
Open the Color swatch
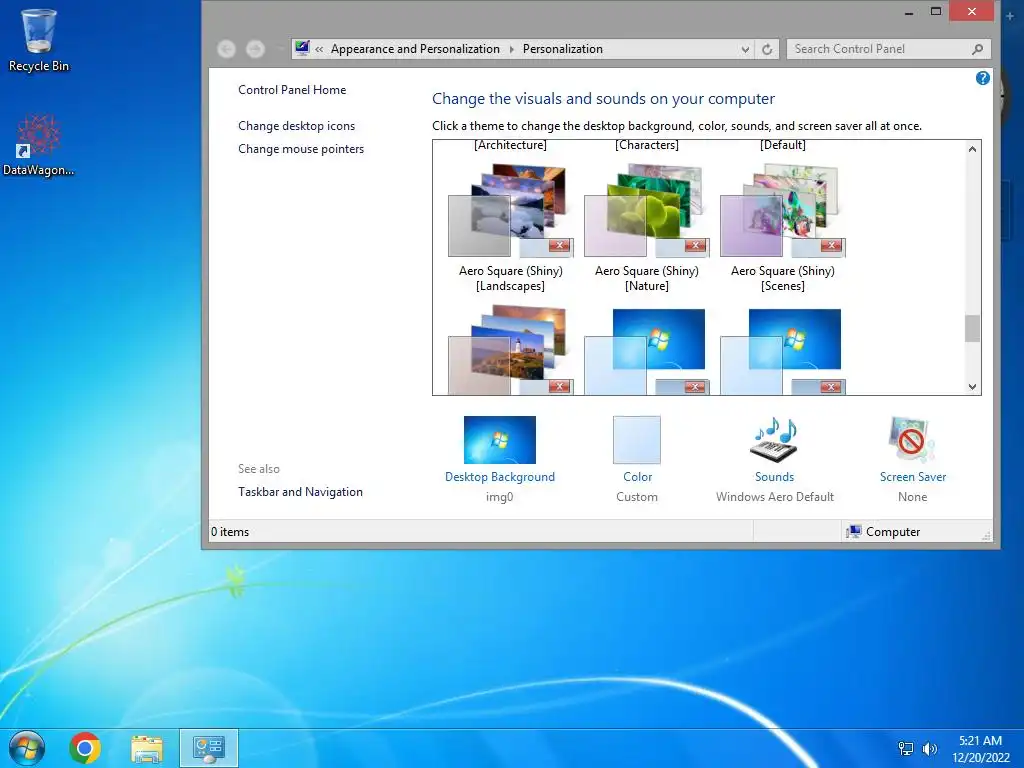coord(637,440)
